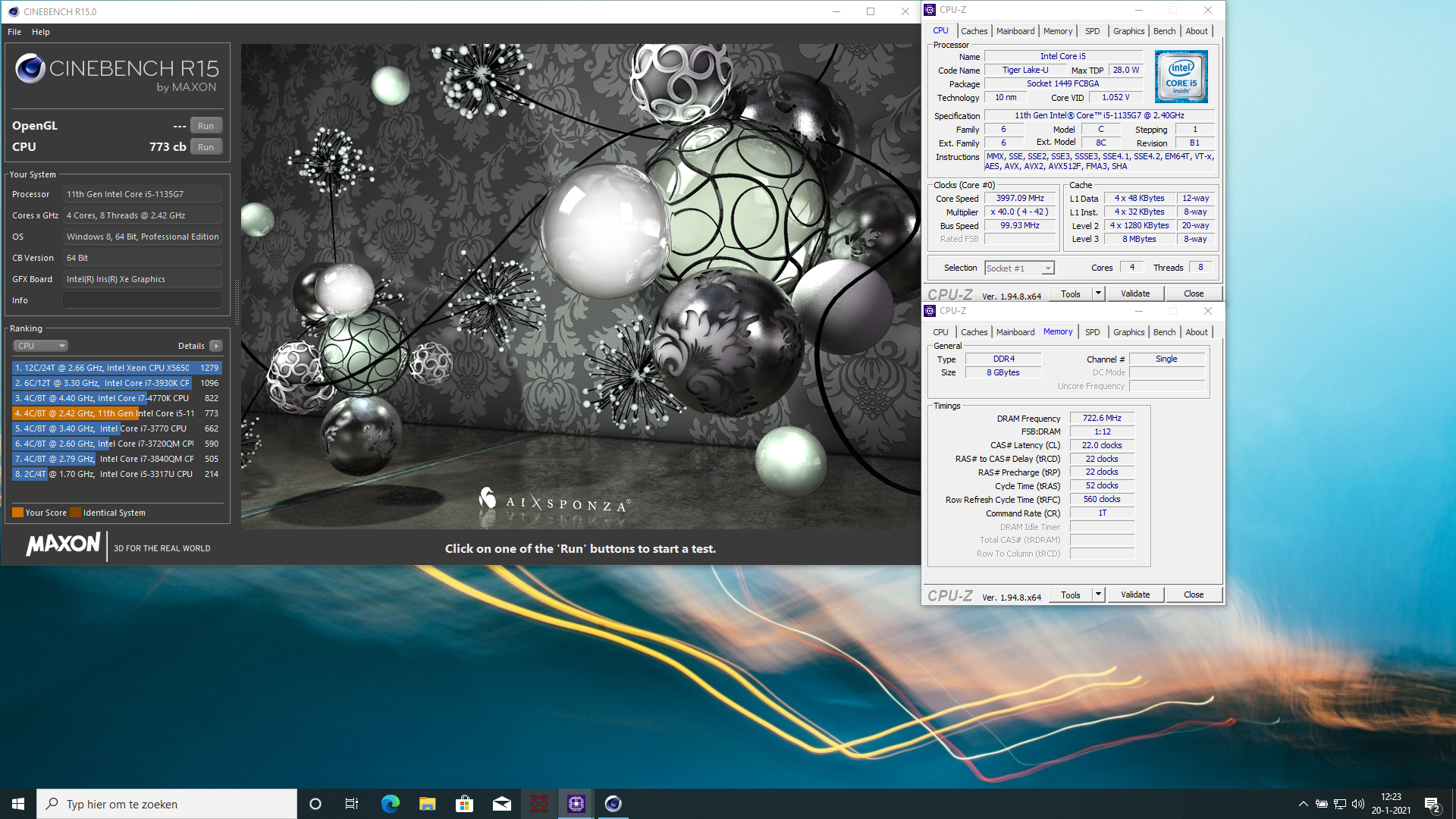Open SPD tab in top CPU-Z window
Viewport: 1456px width, 819px height.
[x=1092, y=31]
